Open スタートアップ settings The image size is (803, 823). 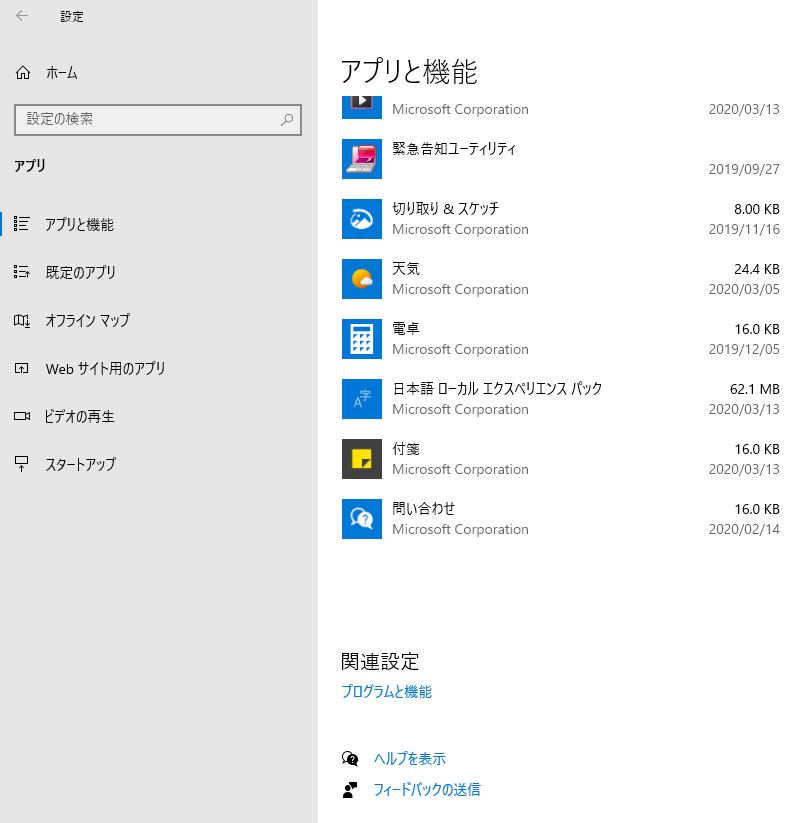(80, 465)
